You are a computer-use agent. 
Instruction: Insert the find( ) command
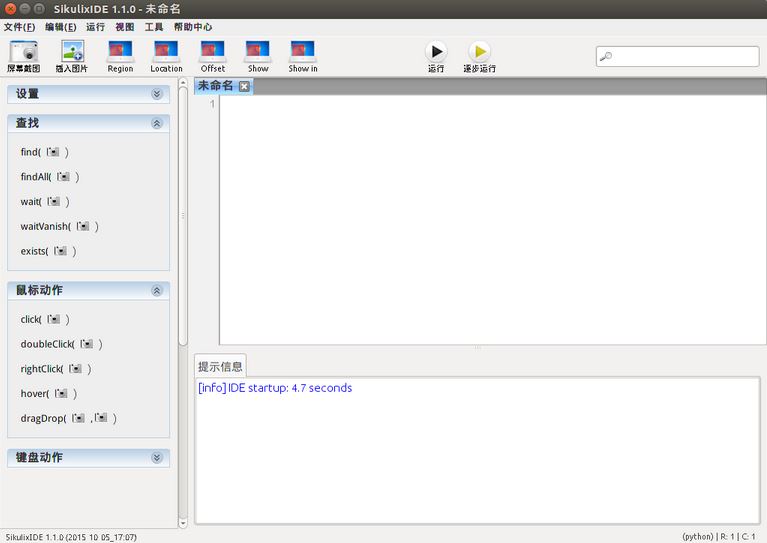point(45,152)
